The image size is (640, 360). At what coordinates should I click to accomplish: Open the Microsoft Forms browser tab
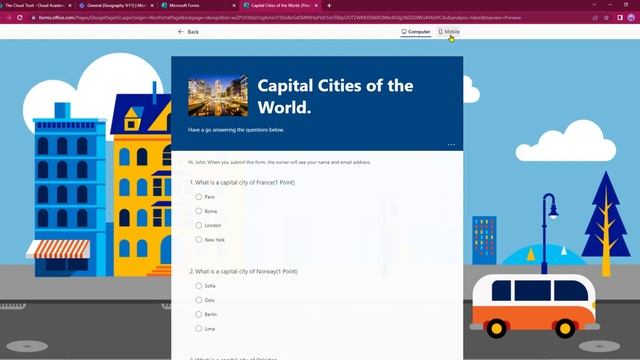pos(198,6)
